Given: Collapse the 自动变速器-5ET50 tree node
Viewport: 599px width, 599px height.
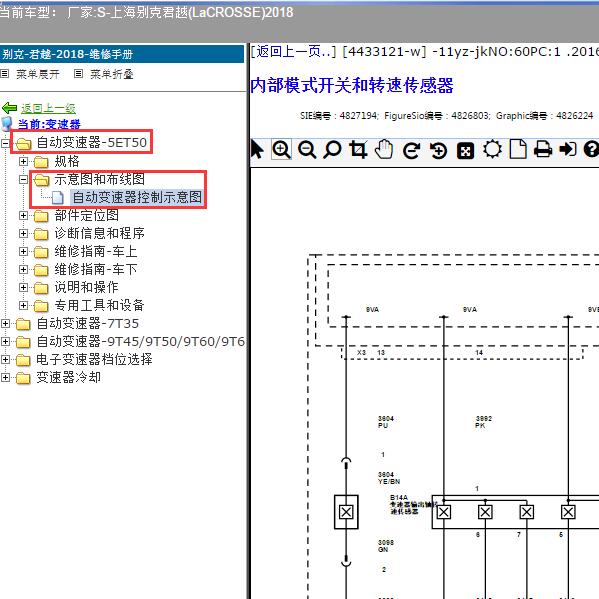Looking at the screenshot, I should 5,143.
